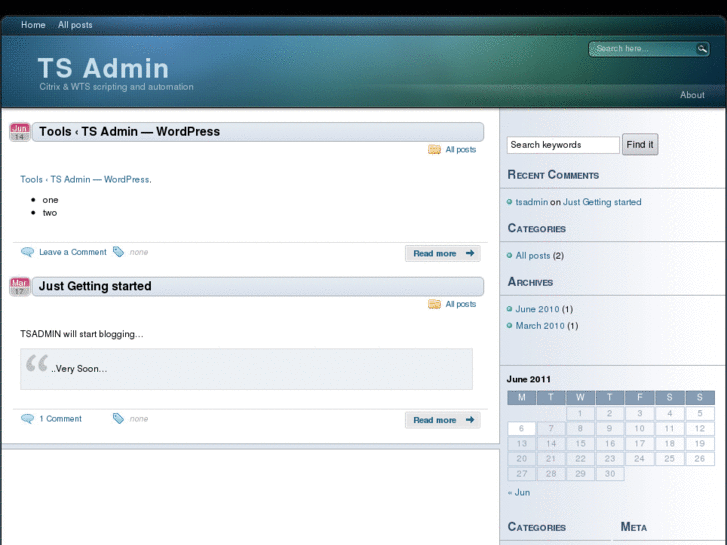Click All posts category under Just Getting started
Screen dimensions: 727x545
pyautogui.click(x=461, y=304)
